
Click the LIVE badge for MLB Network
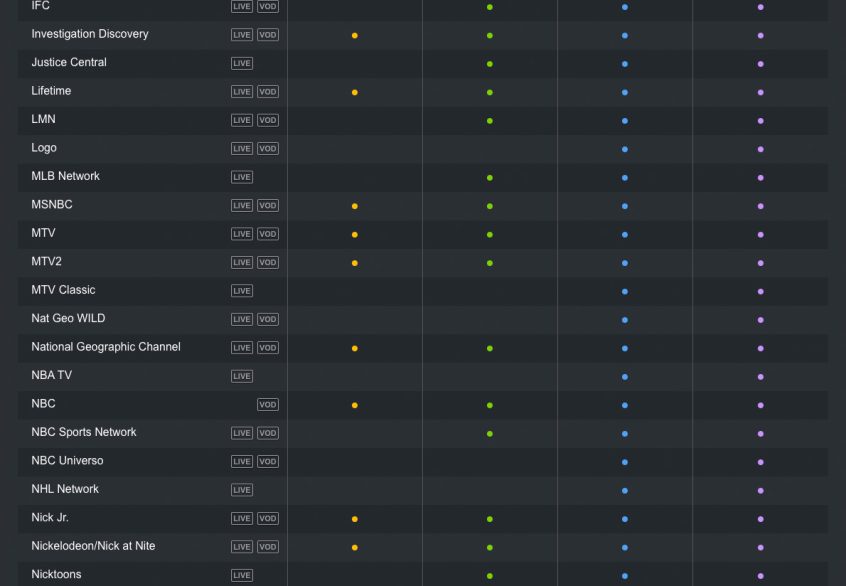click(242, 178)
